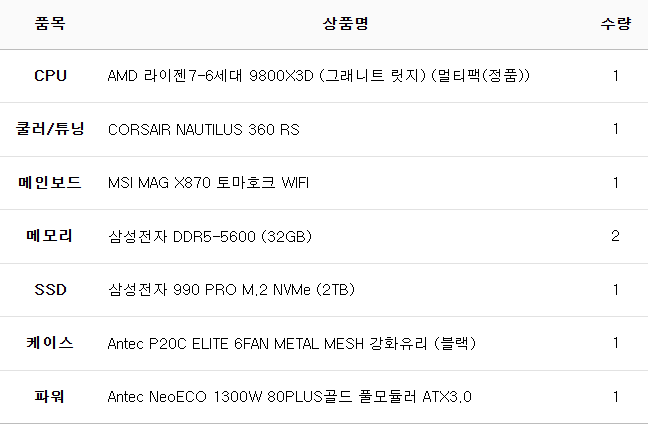The image size is (648, 429).
Task: Select the CPU category label
Action: pyautogui.click(x=50, y=76)
